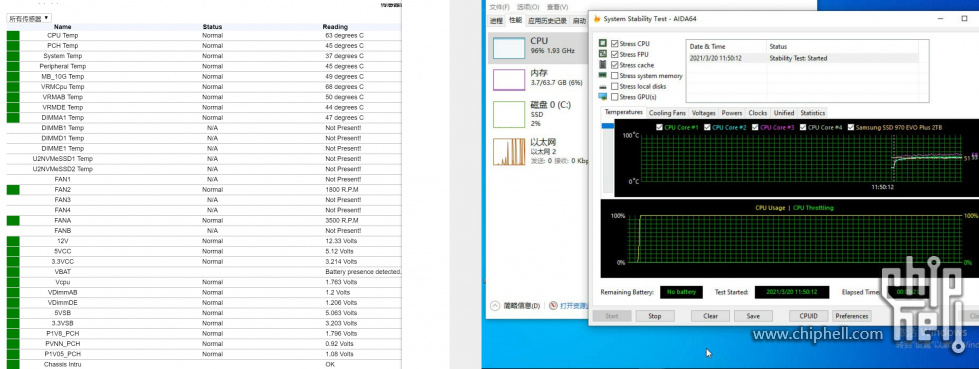Click the Battery presence detected reading
979x369 pixels.
coord(363,272)
